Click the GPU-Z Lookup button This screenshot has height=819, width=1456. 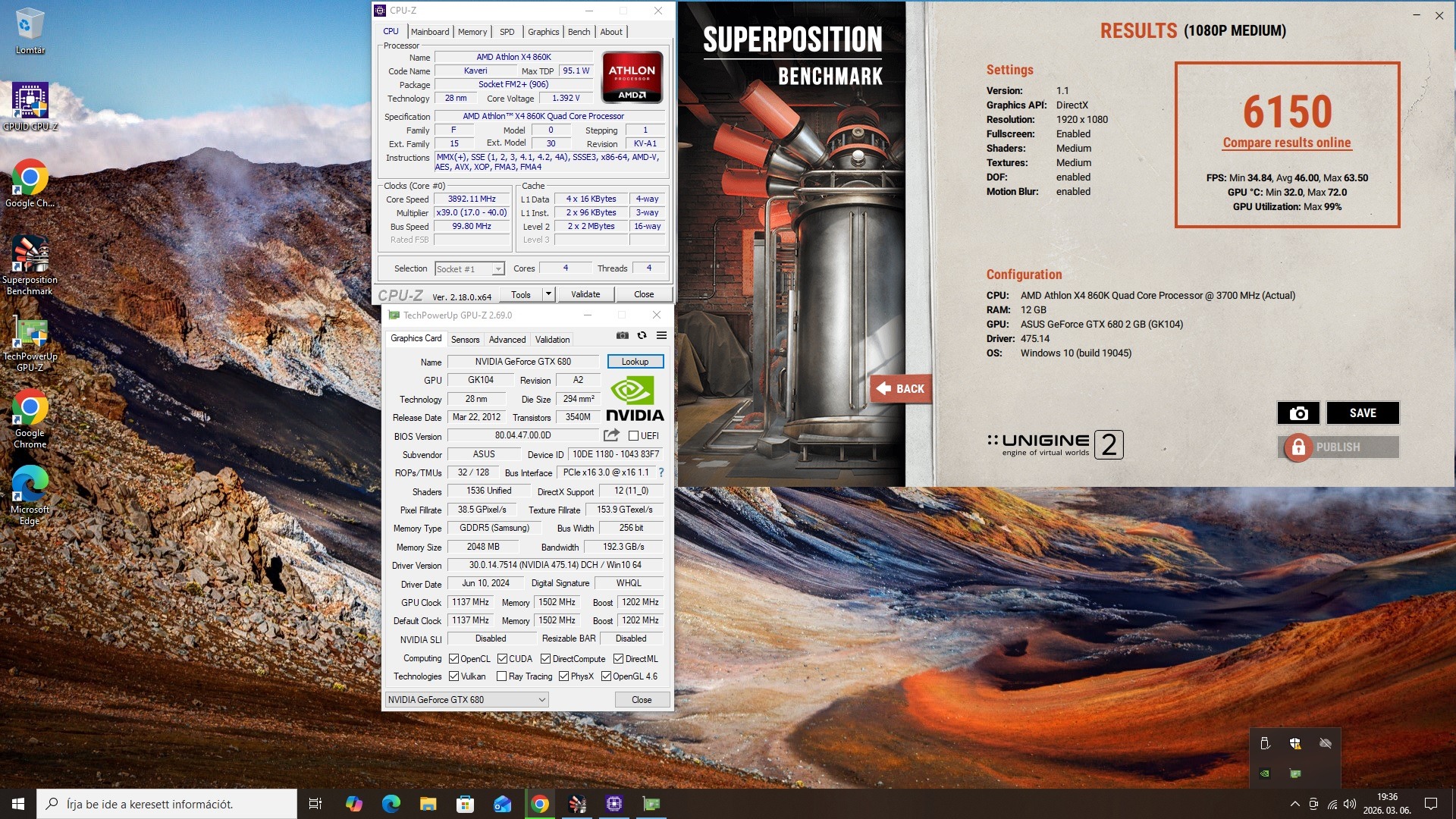pos(635,362)
